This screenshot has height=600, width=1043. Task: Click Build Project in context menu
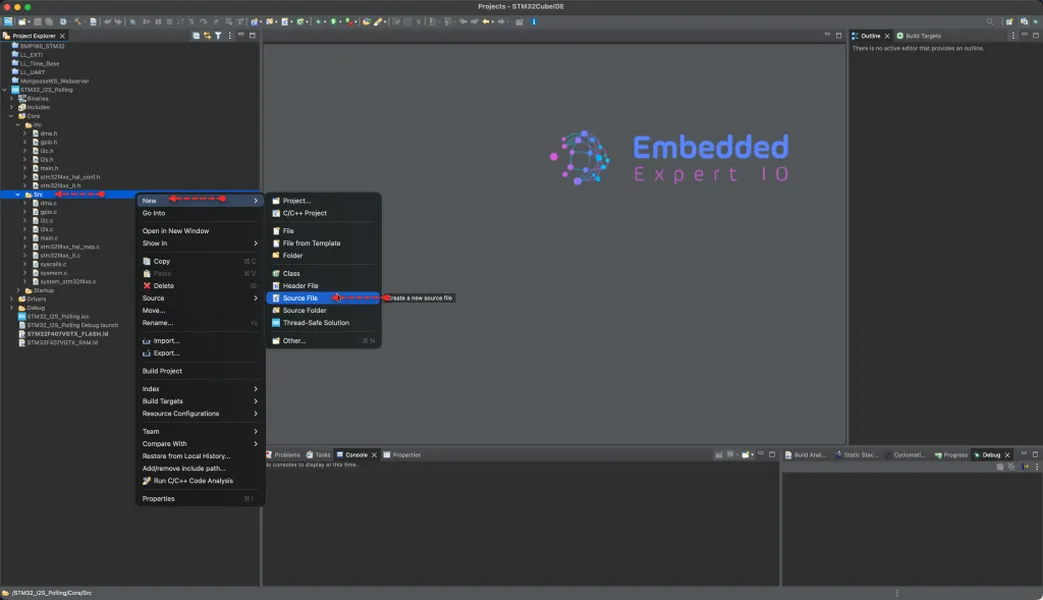(200, 371)
